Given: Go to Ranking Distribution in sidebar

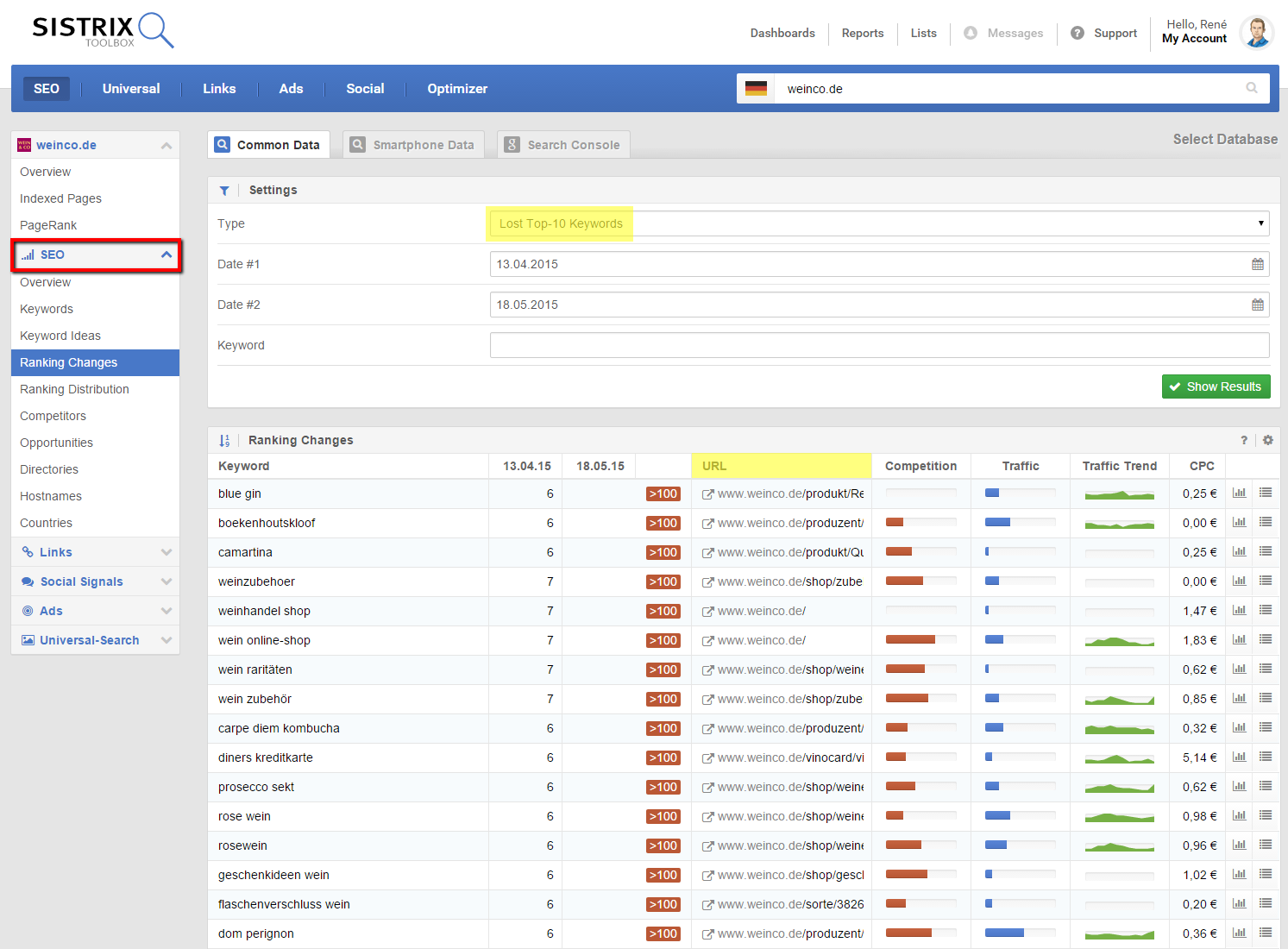Looking at the screenshot, I should click(74, 389).
